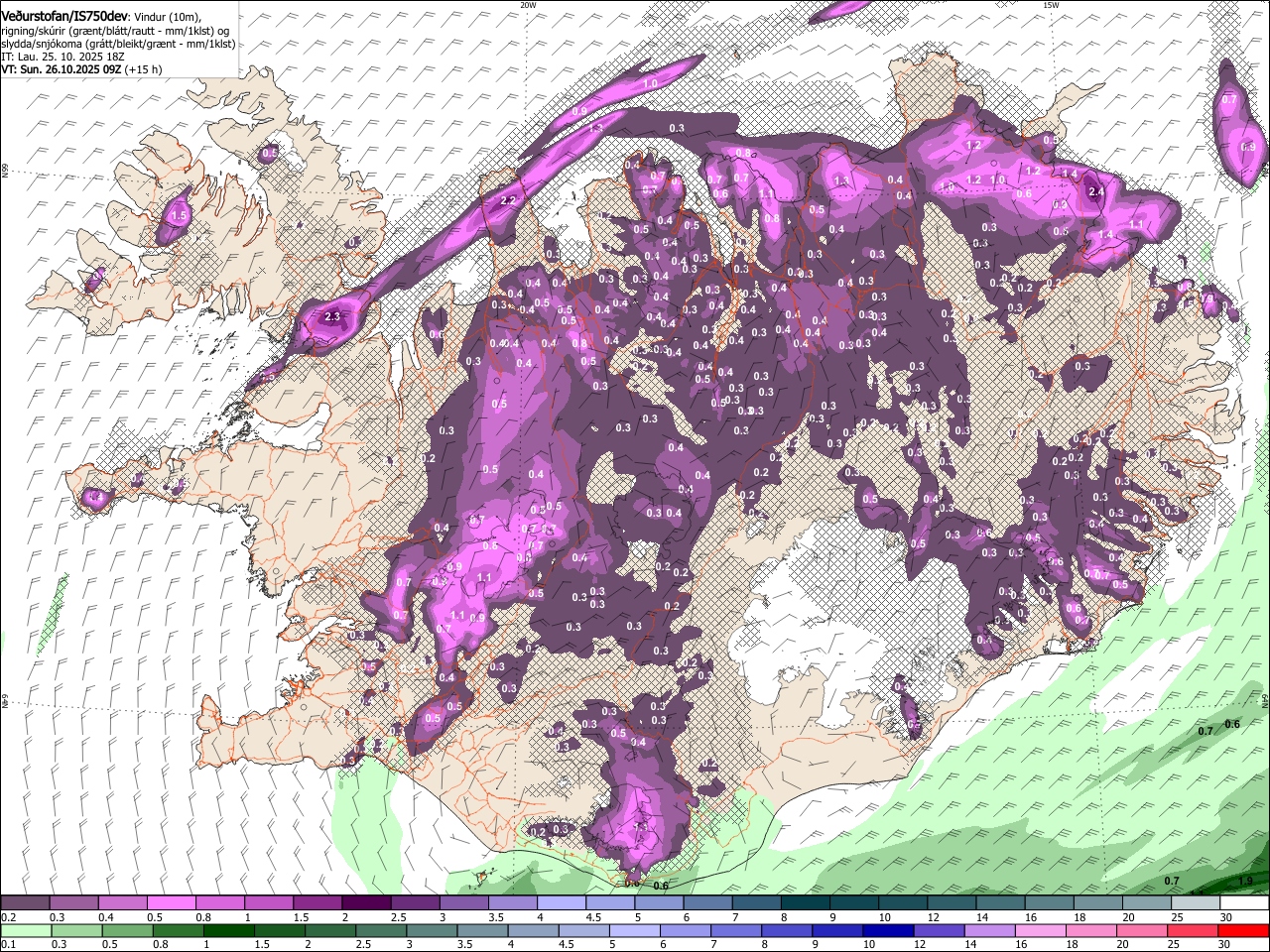Click lower legend swatch starting at 18

point(1092,930)
